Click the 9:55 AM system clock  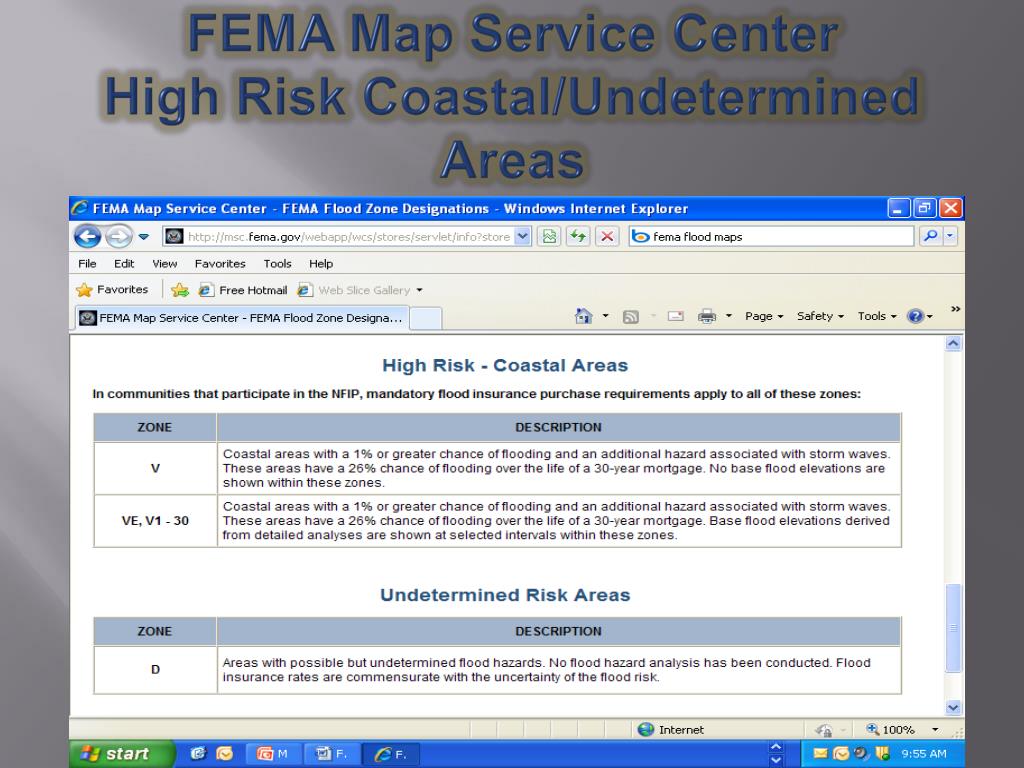pos(923,754)
